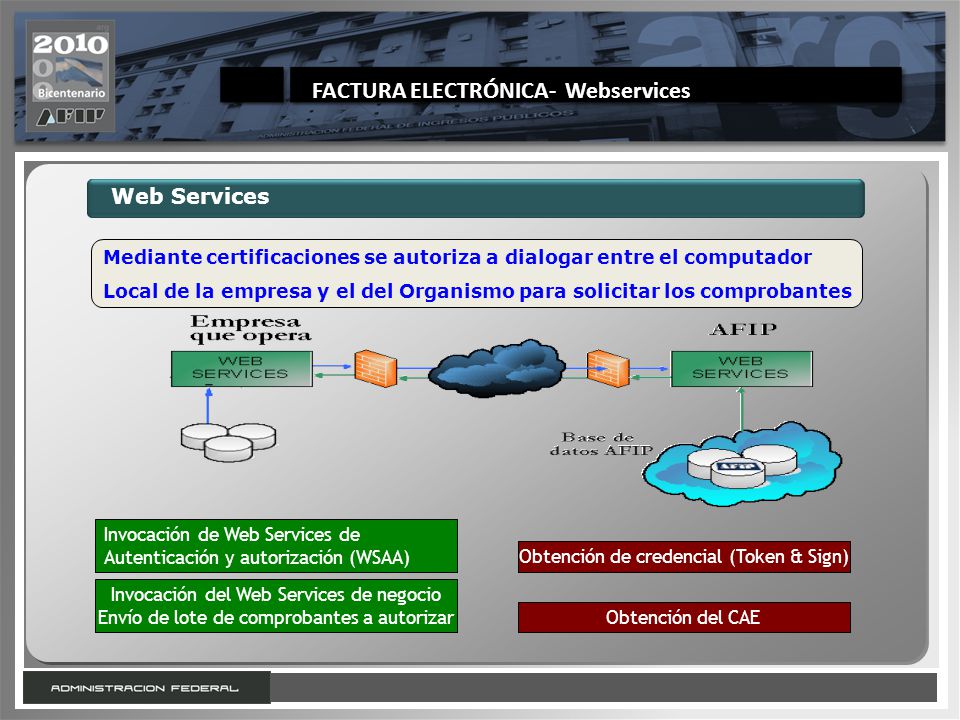Click the 2010 Bicentenario AFIP logo
Screen dimensions: 960x720
coord(70,77)
